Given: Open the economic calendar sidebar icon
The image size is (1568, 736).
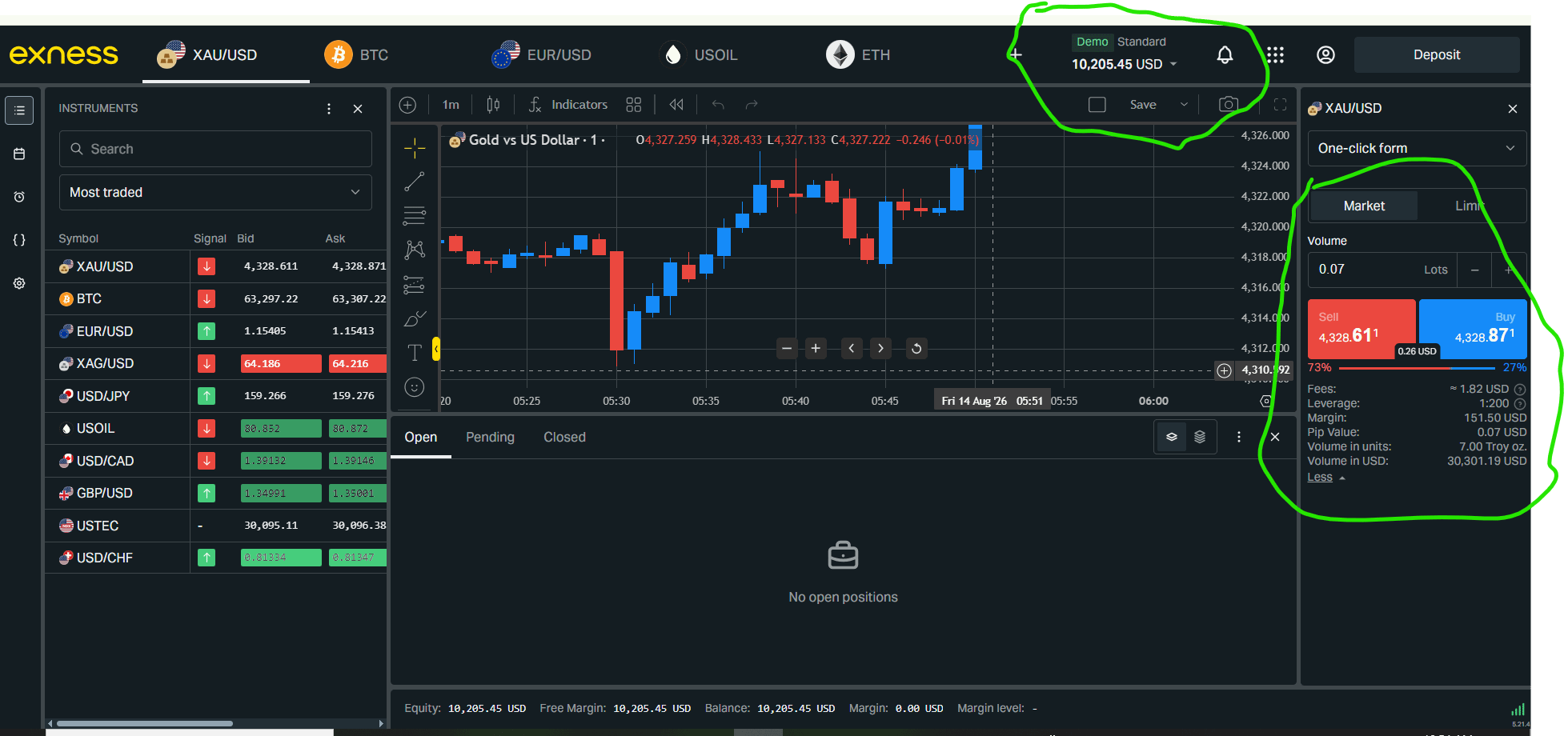Looking at the screenshot, I should (x=19, y=154).
